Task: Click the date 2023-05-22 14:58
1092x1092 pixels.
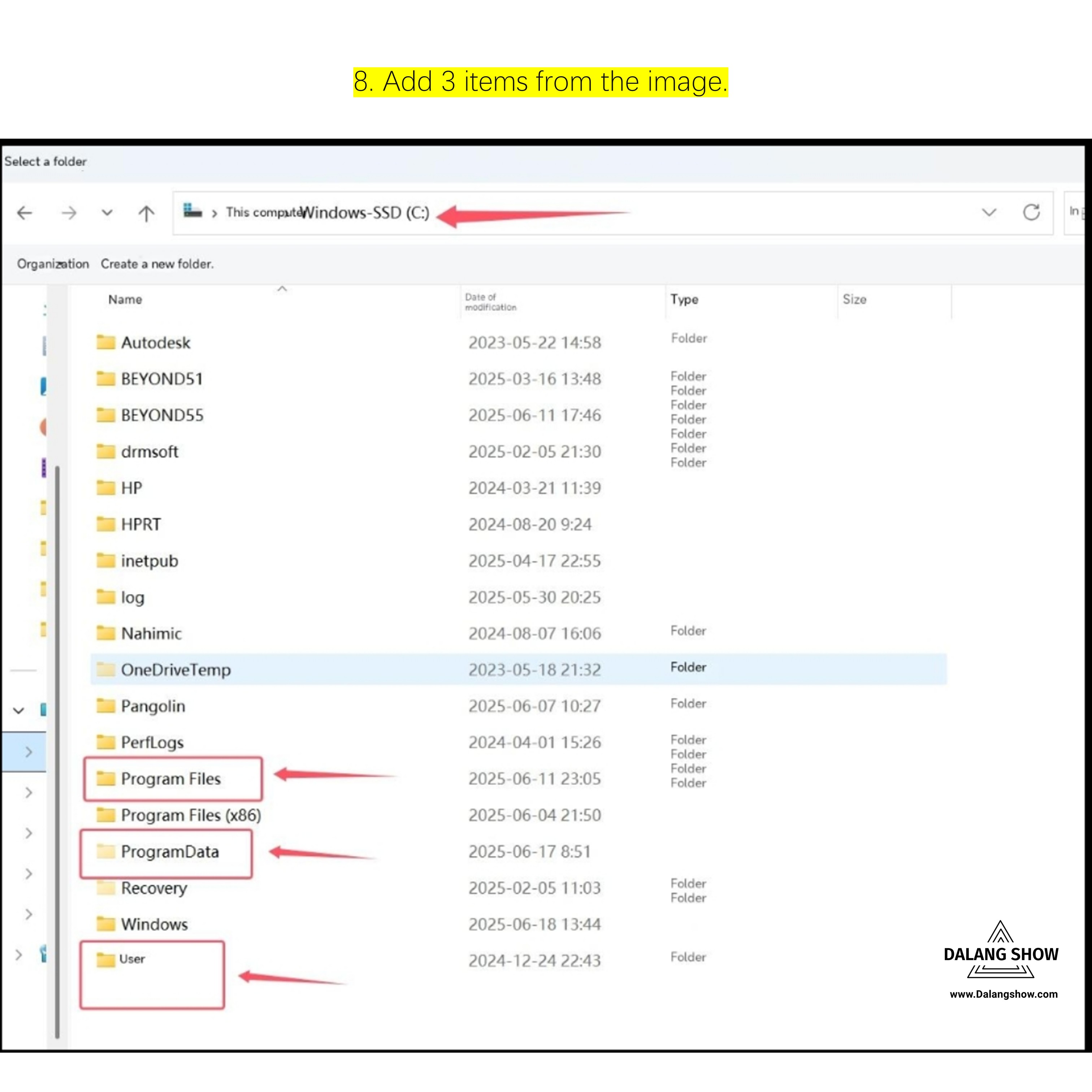Action: click(x=534, y=343)
